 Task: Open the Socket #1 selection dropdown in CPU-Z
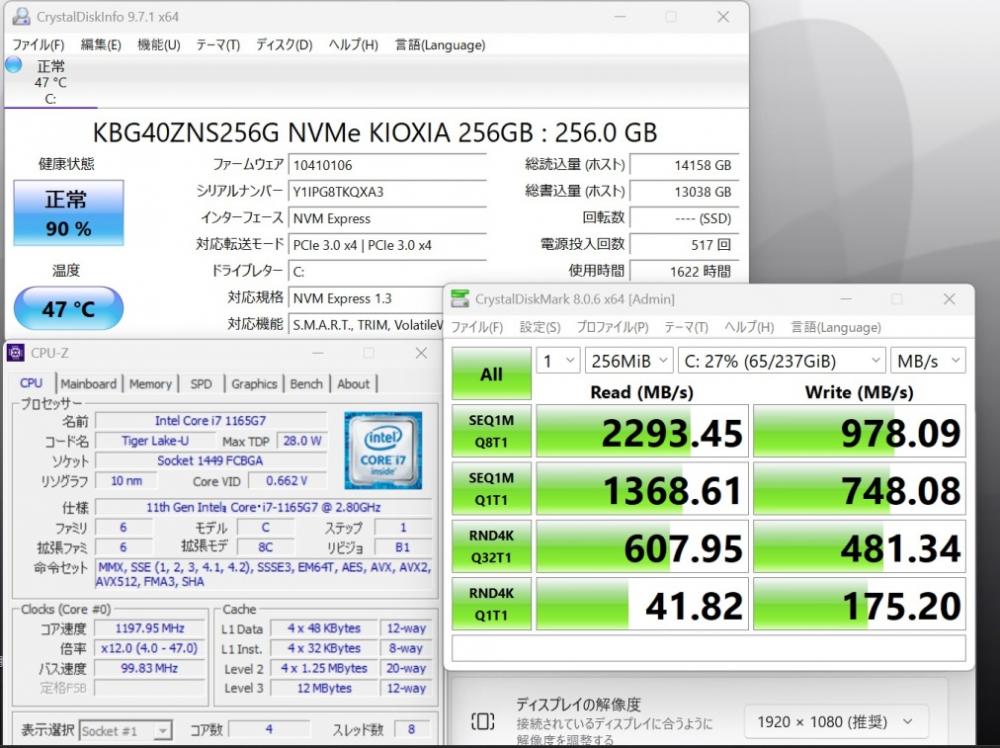click(125, 730)
